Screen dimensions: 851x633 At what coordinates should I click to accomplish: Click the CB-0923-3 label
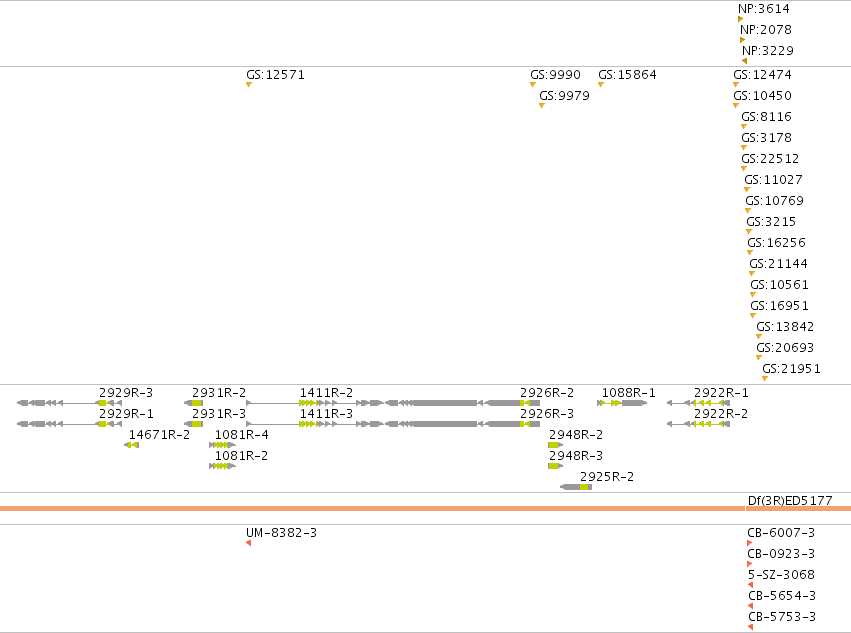781,554
